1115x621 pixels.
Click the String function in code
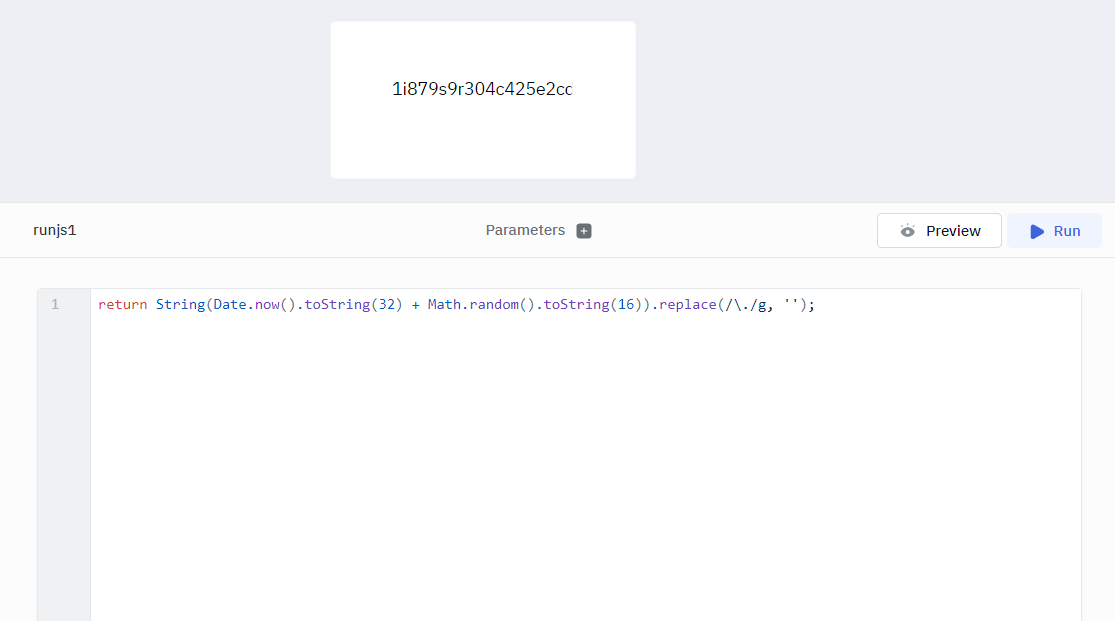point(180,305)
